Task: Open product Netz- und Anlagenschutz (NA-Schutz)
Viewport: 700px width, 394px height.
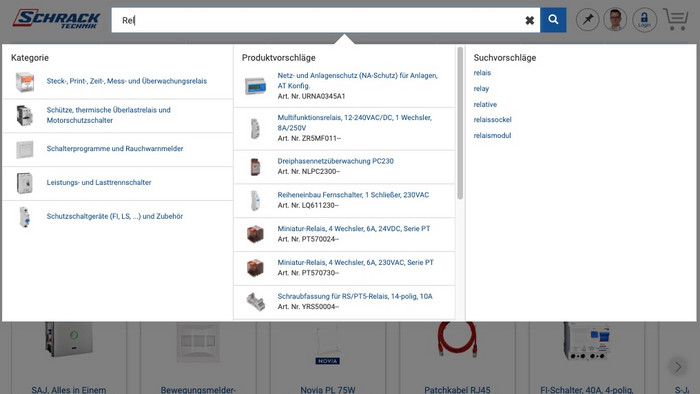Action: click(x=358, y=80)
